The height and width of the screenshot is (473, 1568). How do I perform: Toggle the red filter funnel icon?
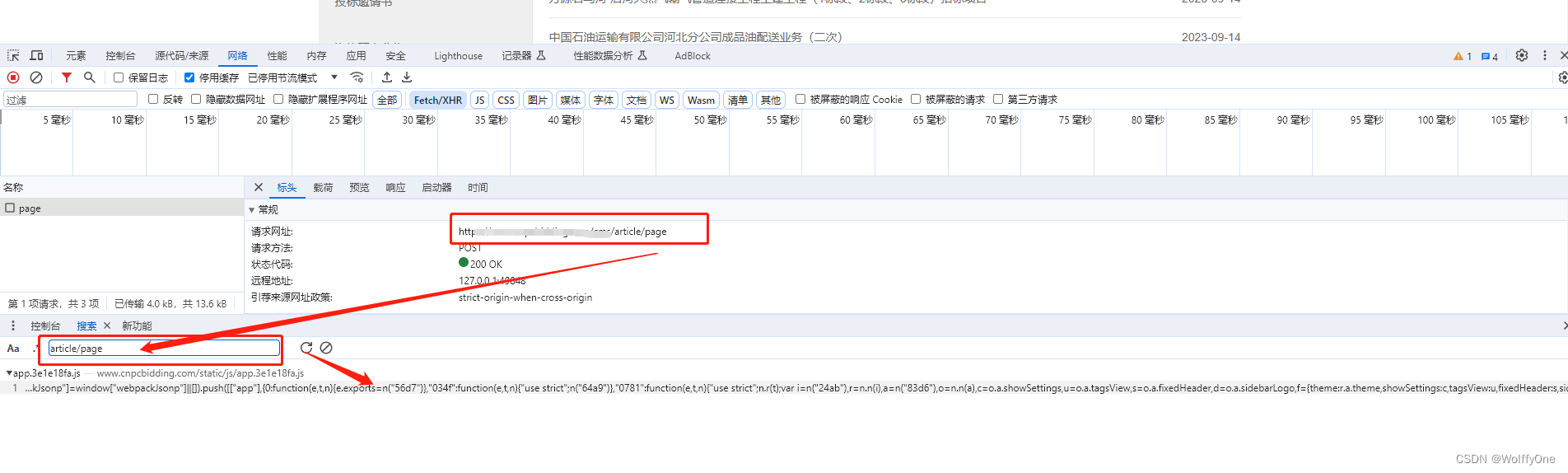(x=67, y=77)
